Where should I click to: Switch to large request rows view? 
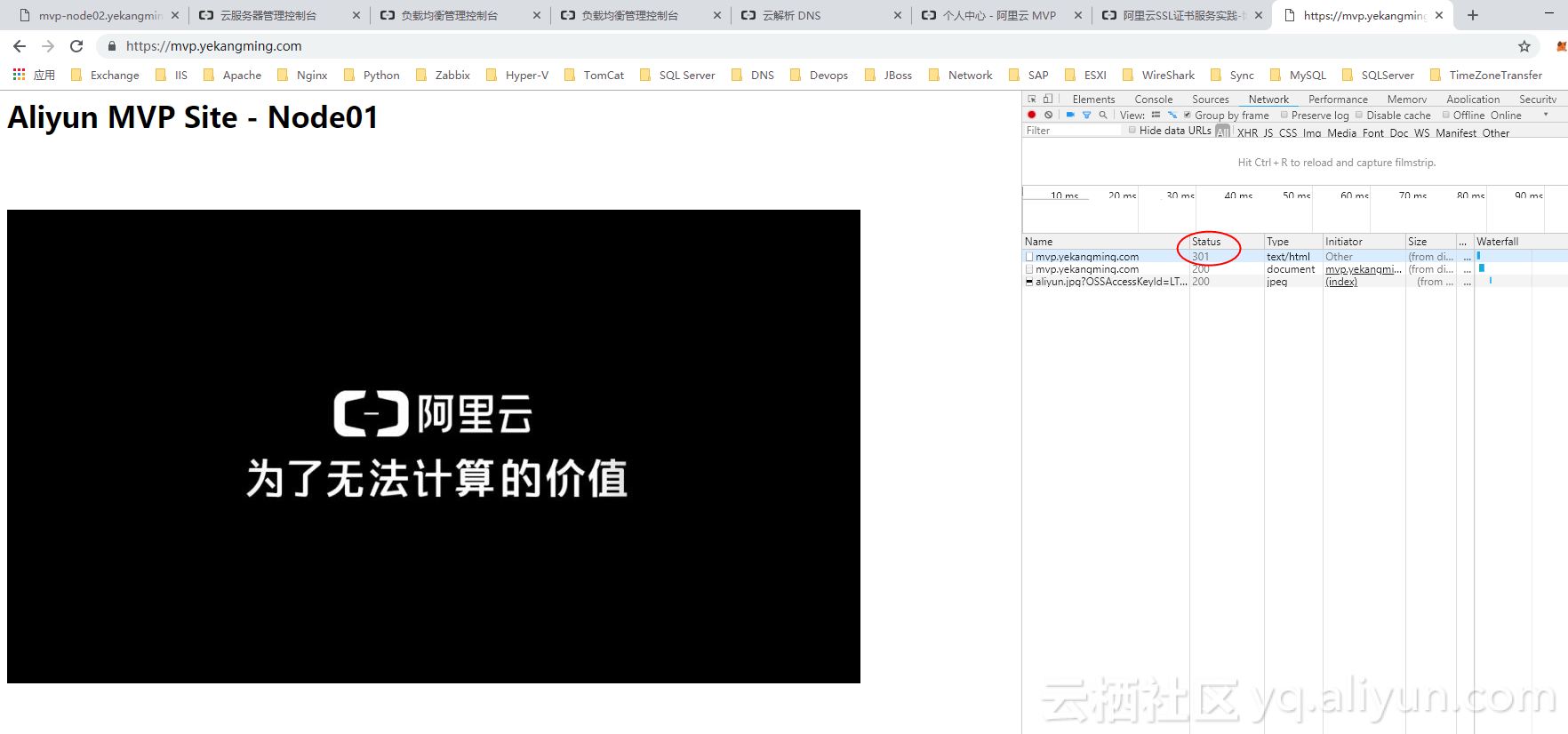pyautogui.click(x=1156, y=115)
